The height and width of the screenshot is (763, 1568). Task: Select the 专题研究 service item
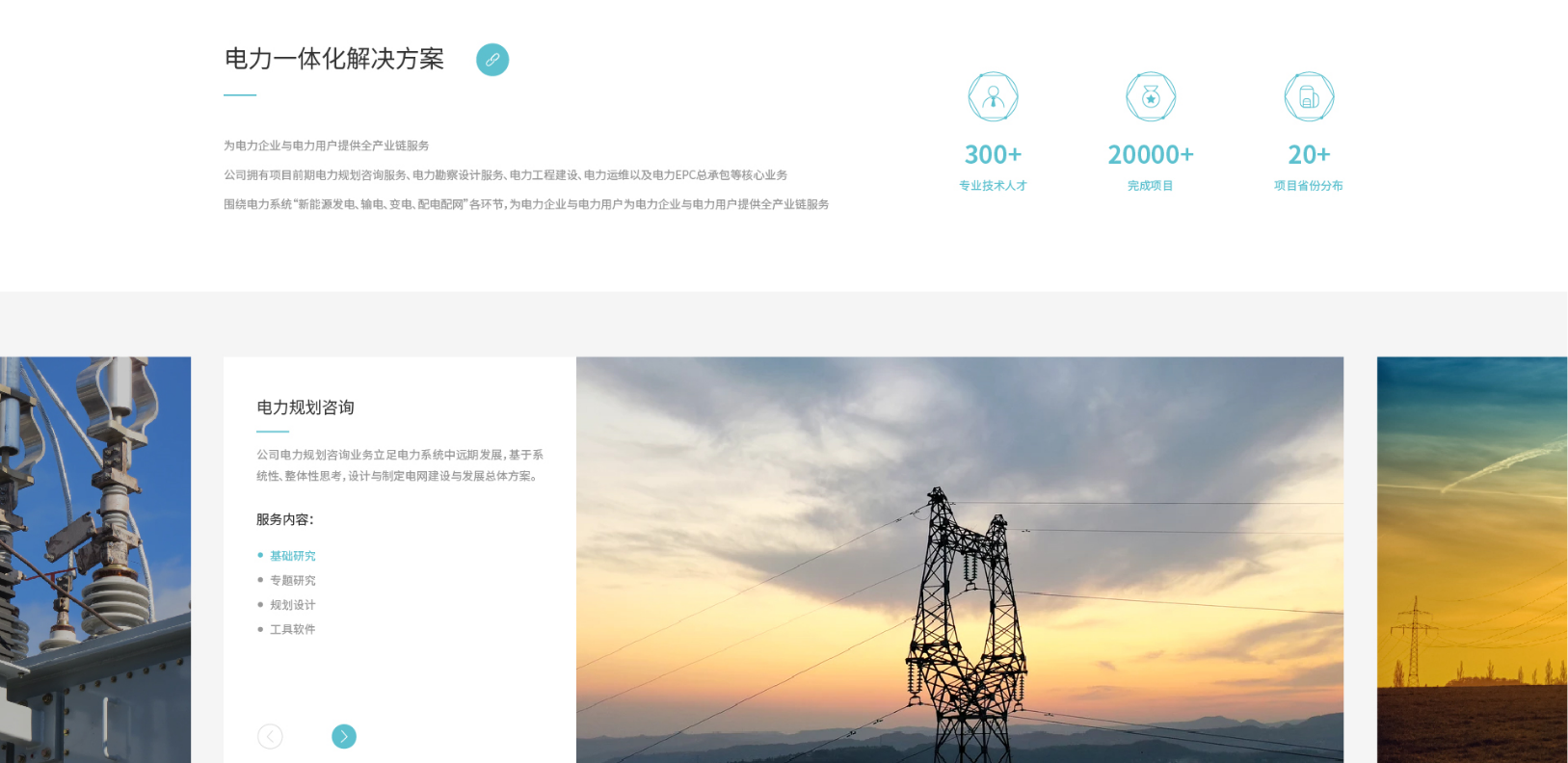click(292, 580)
